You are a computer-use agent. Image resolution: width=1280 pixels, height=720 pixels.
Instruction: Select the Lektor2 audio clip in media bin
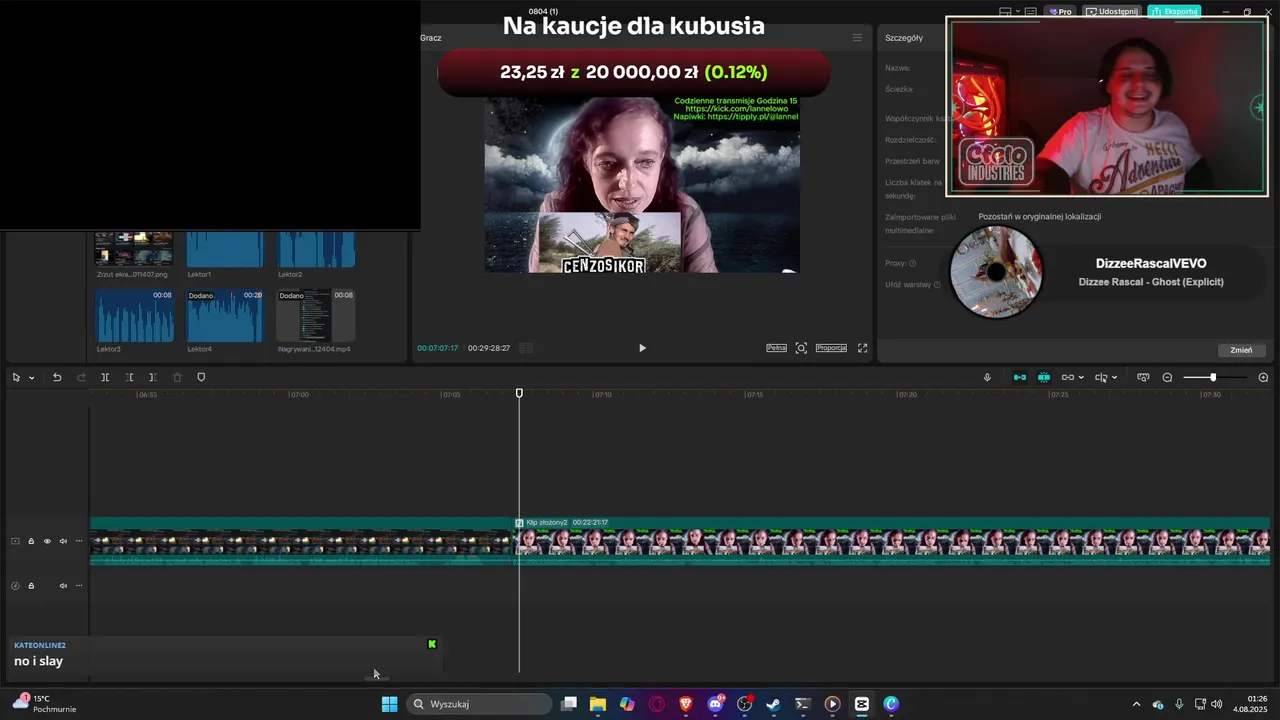coord(316,250)
